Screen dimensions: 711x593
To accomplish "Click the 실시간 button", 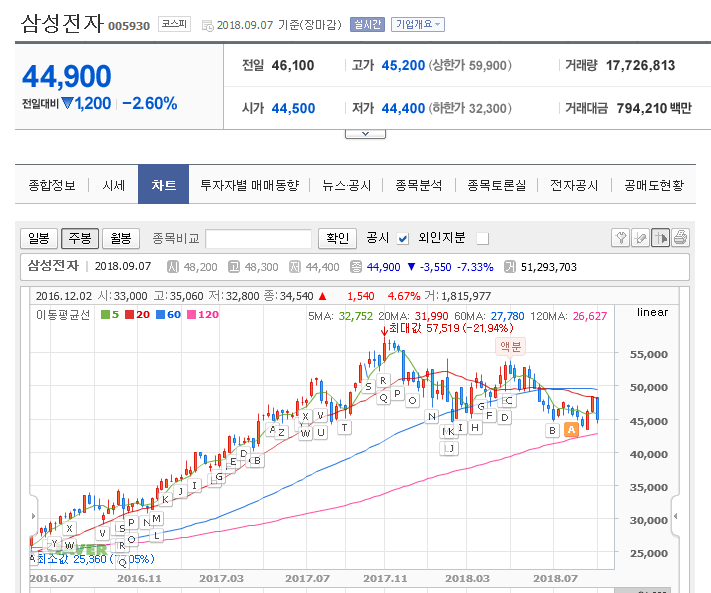I will tap(367, 24).
